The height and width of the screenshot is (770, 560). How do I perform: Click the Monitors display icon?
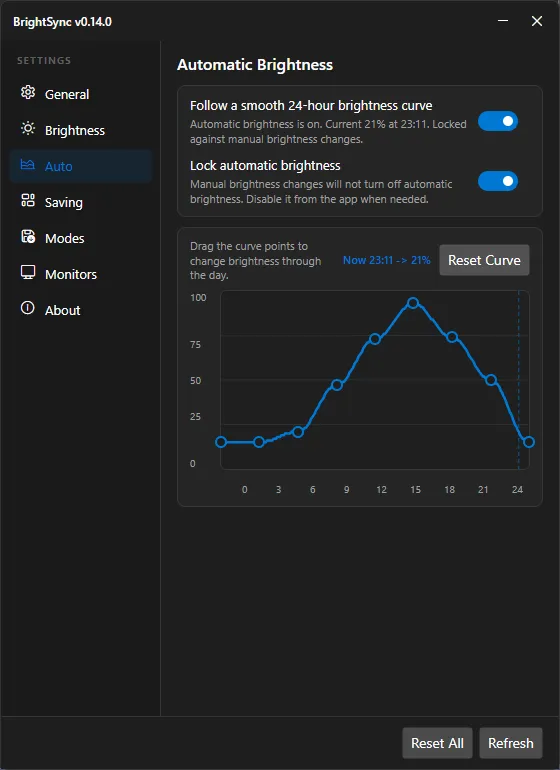tap(28, 273)
